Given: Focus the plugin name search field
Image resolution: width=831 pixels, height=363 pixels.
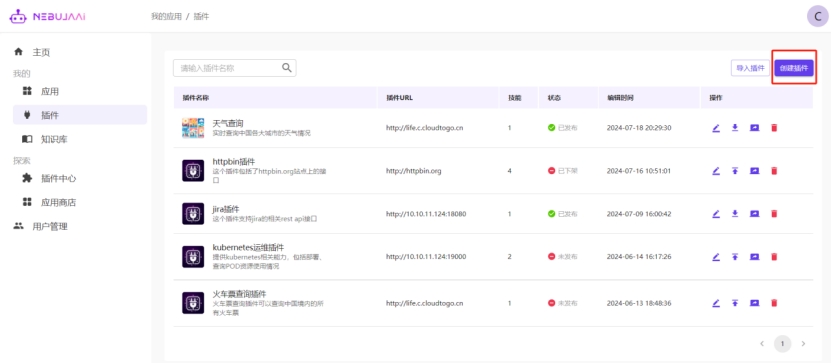Looking at the screenshot, I should (x=234, y=68).
